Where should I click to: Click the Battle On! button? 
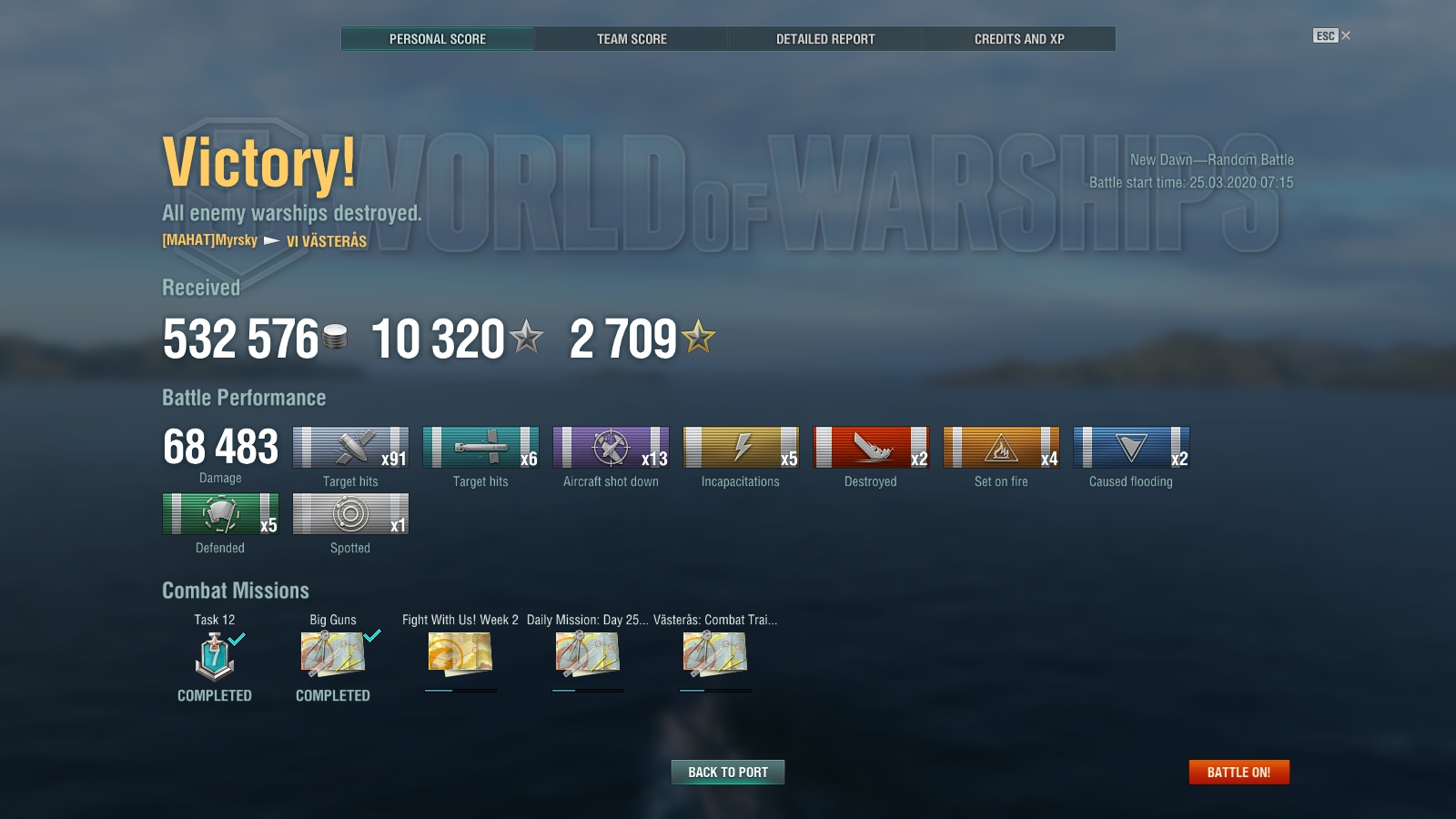[x=1239, y=772]
